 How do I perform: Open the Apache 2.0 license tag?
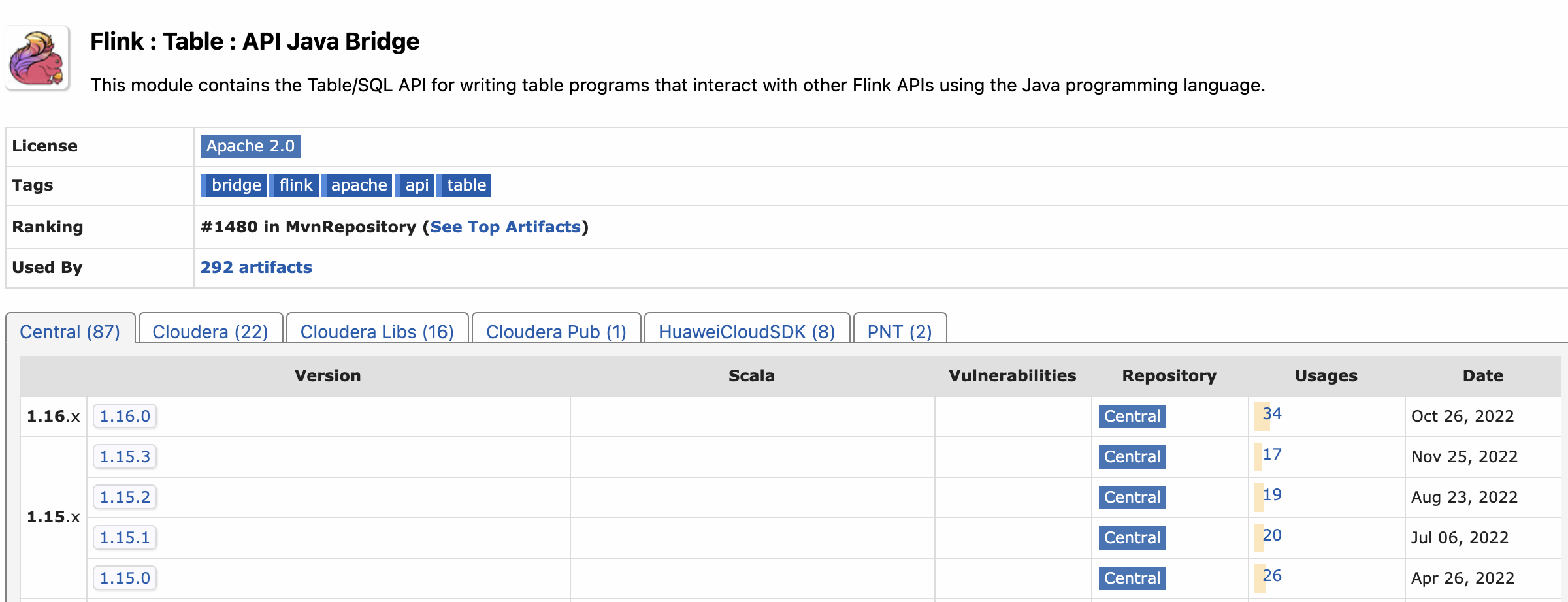(x=250, y=146)
